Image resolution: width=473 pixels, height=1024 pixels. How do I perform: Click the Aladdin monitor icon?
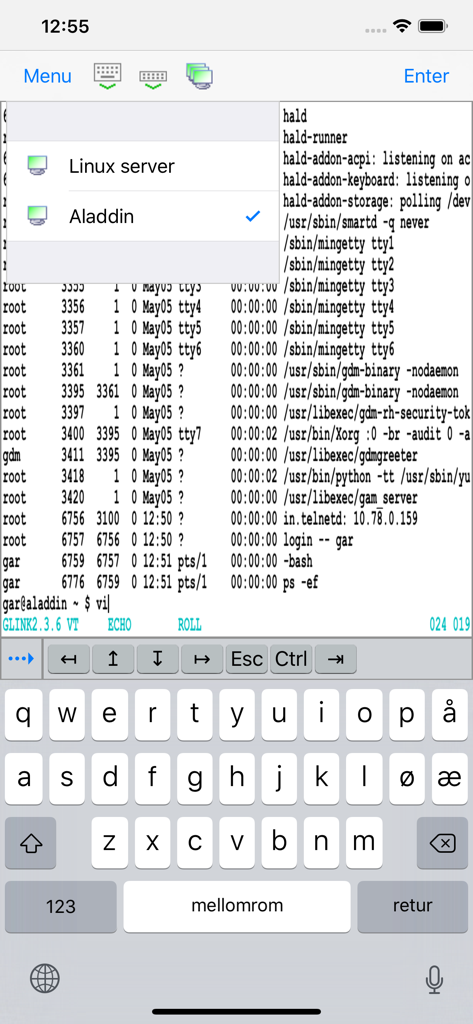[37, 216]
